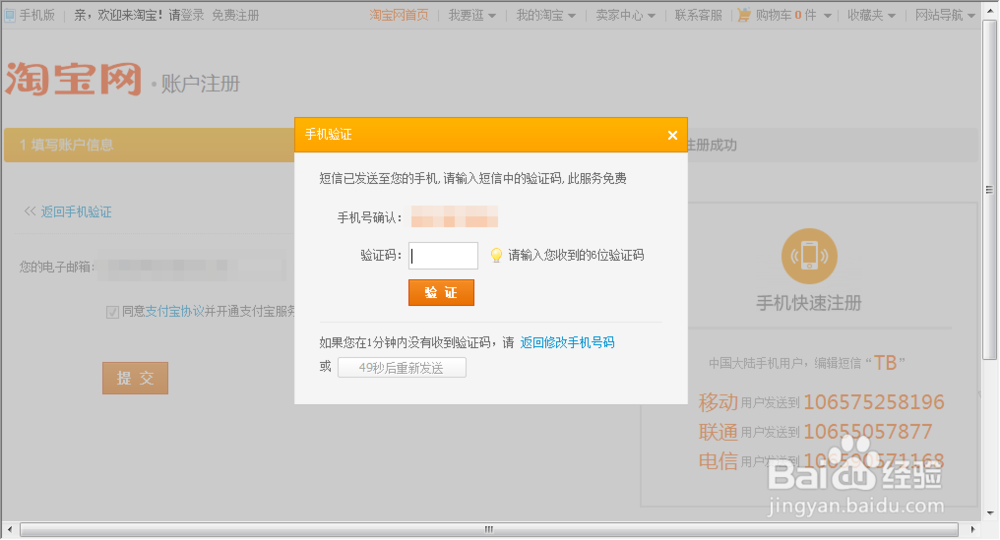
Task: Open the 收藏夹 menu
Action: click(x=871, y=15)
